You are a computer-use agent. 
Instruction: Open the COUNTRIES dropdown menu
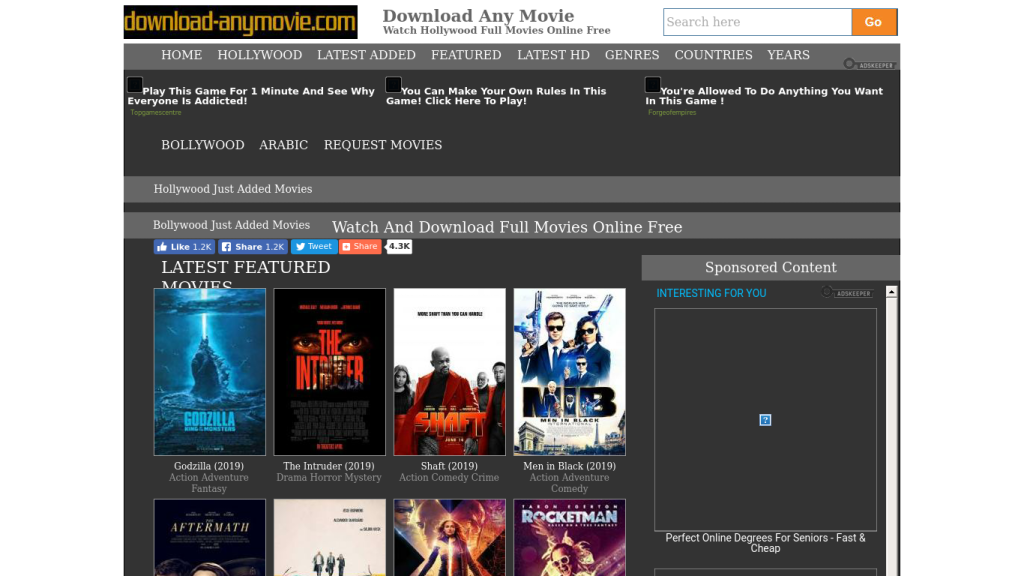coord(713,55)
